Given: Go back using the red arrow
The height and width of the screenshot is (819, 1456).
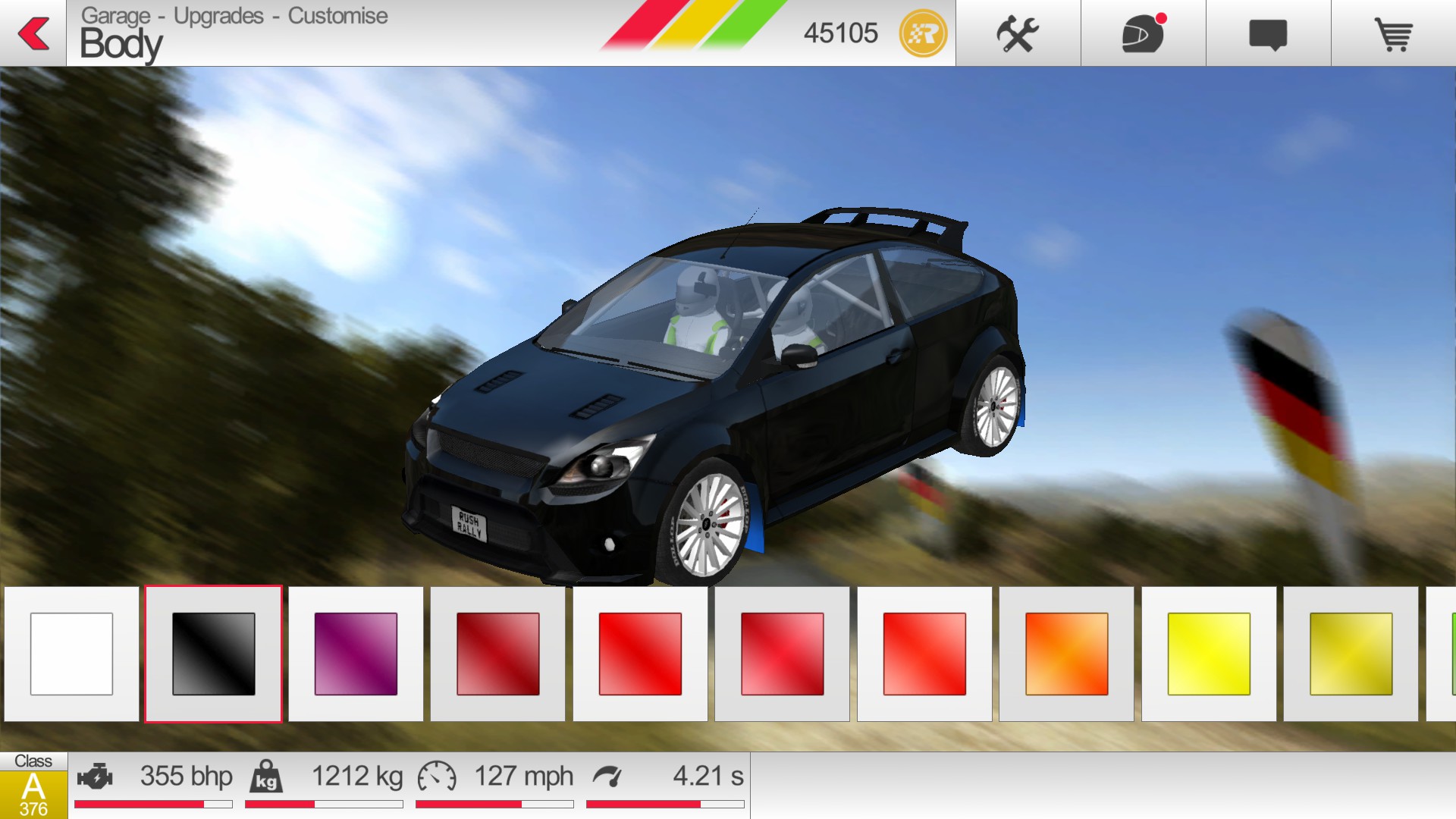Looking at the screenshot, I should 33,33.
